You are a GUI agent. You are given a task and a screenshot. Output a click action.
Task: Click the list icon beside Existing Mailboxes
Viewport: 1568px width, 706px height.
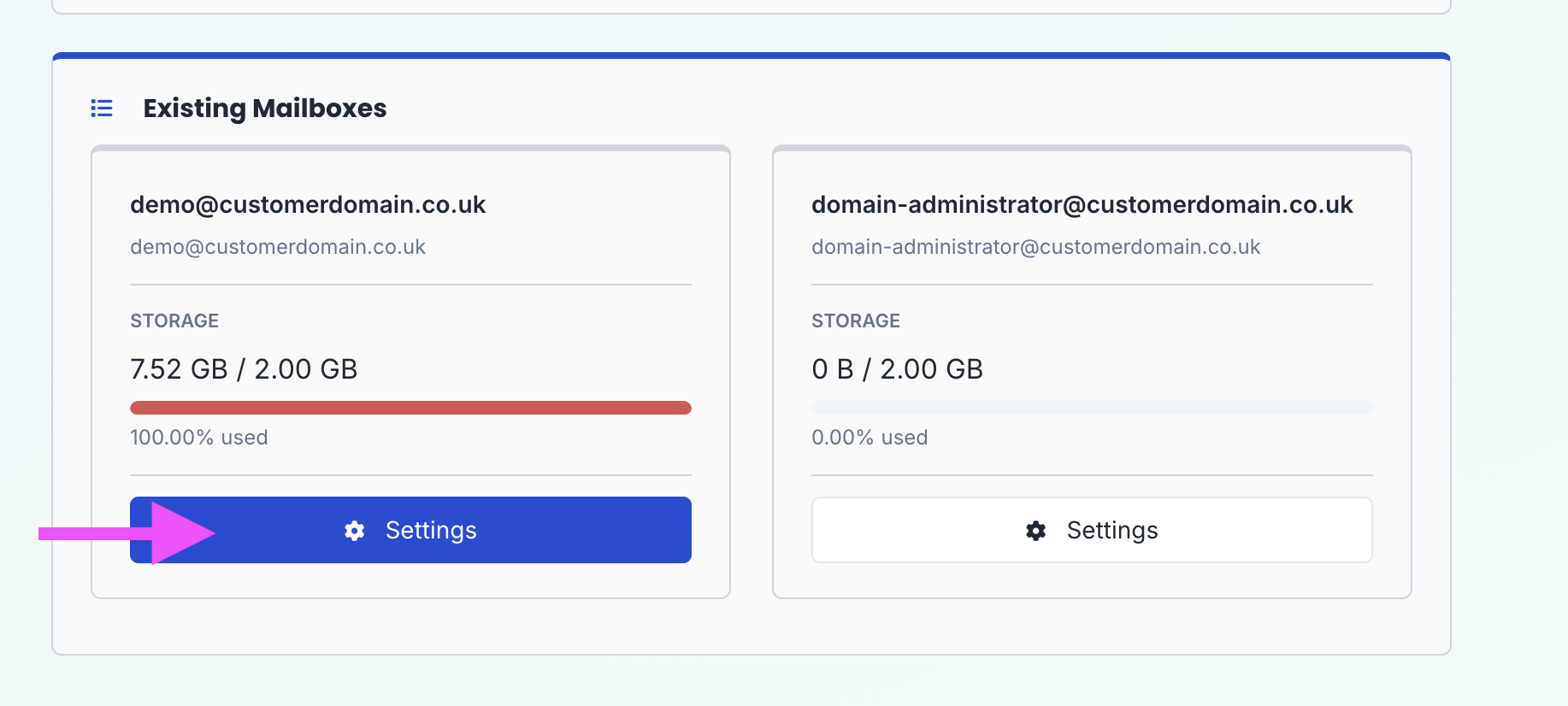tap(102, 109)
